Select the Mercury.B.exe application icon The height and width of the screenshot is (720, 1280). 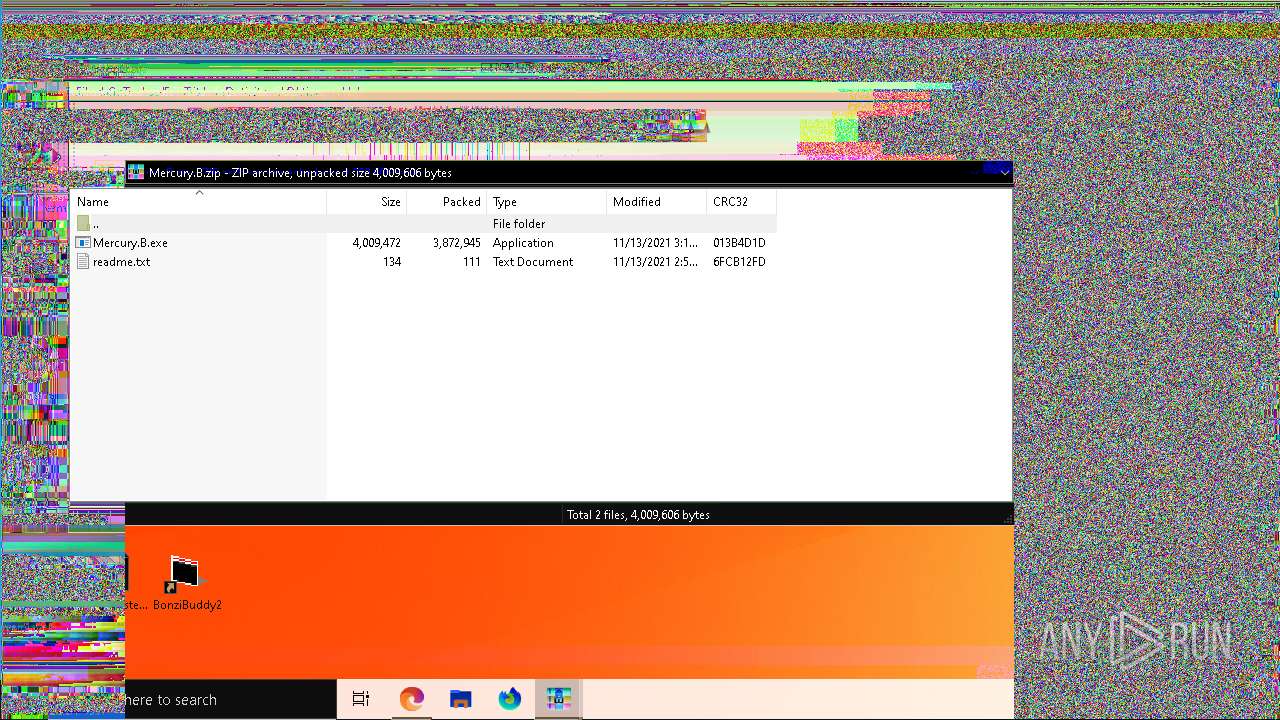pos(84,243)
